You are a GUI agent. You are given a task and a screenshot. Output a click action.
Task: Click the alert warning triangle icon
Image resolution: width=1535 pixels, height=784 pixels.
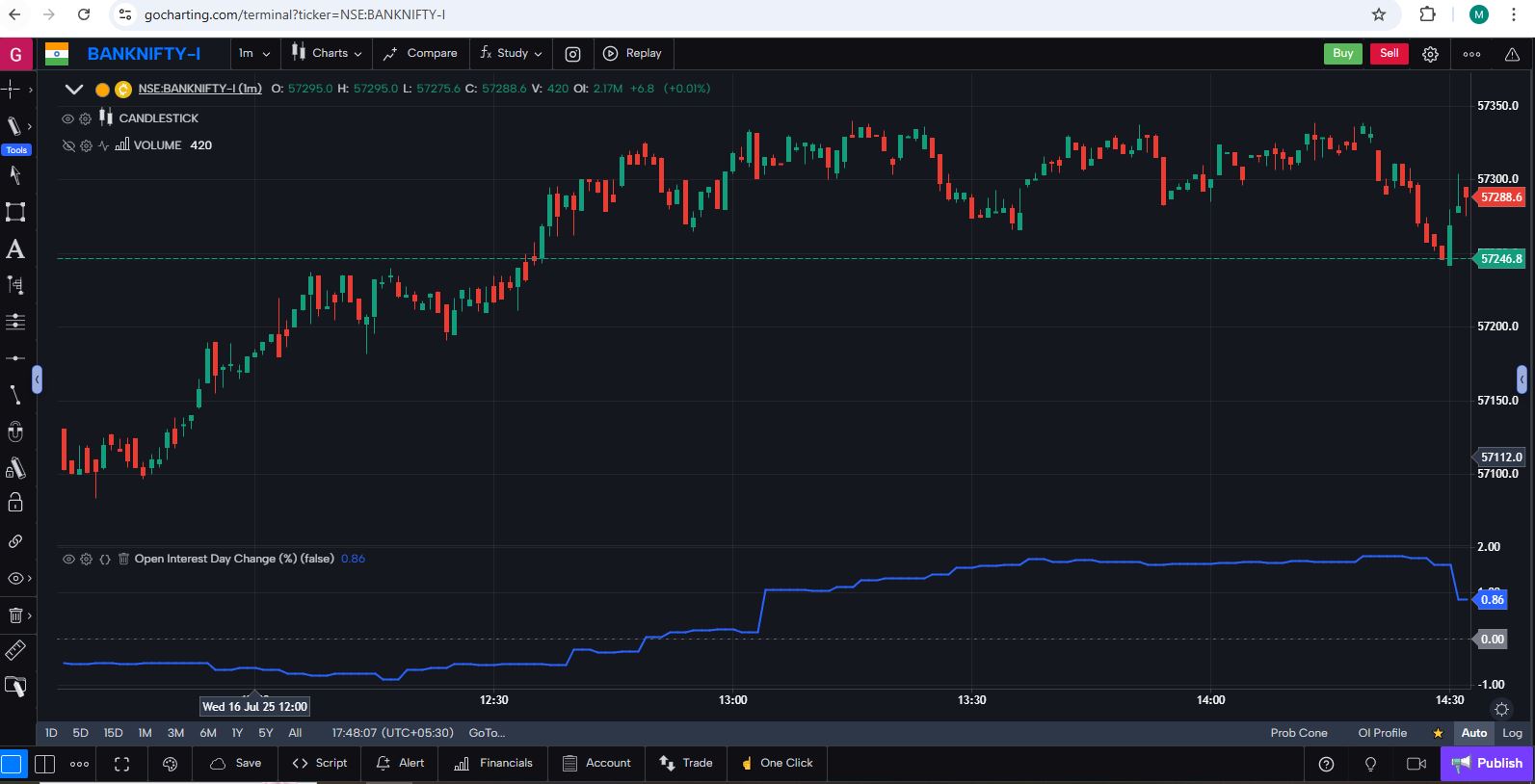click(x=1512, y=54)
